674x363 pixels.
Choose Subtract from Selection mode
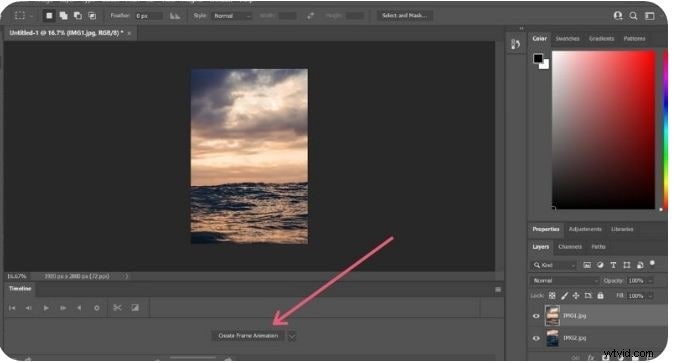[x=78, y=15]
